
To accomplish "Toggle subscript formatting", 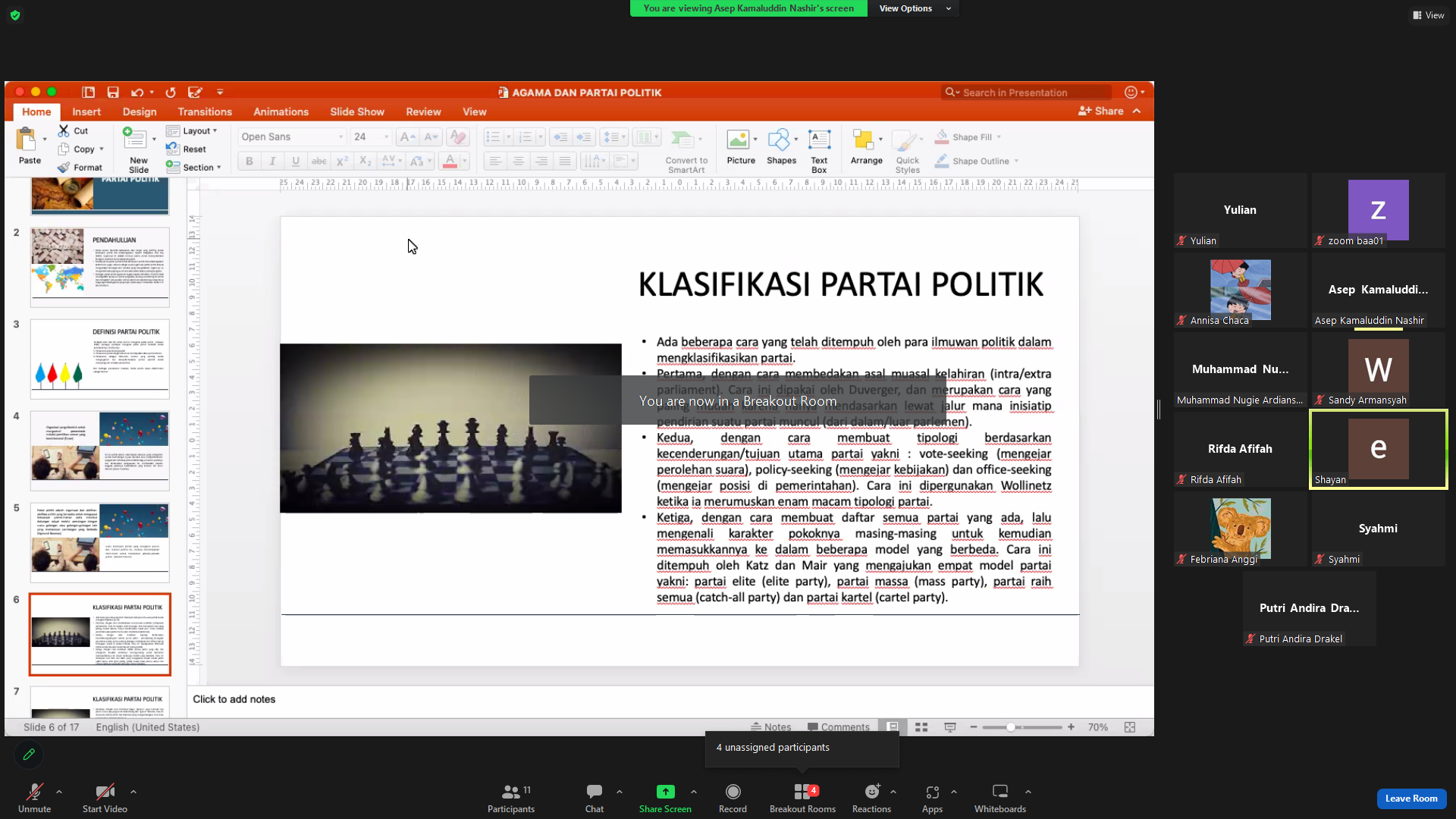I will (x=366, y=161).
